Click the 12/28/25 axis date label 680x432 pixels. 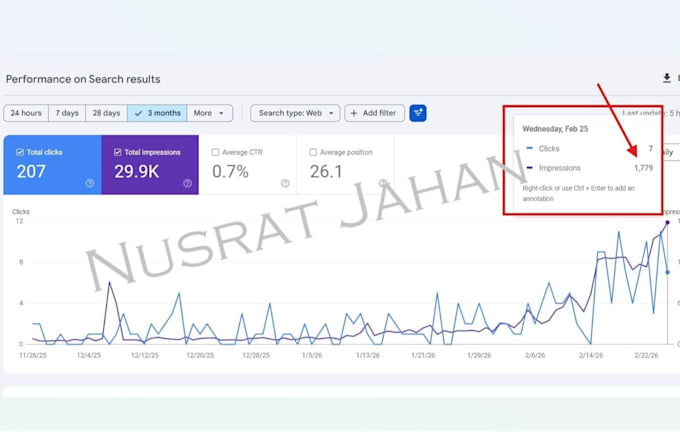[x=256, y=355]
